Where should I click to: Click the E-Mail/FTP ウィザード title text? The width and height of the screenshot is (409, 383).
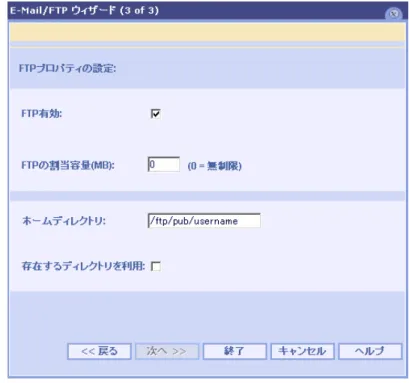(84, 10)
